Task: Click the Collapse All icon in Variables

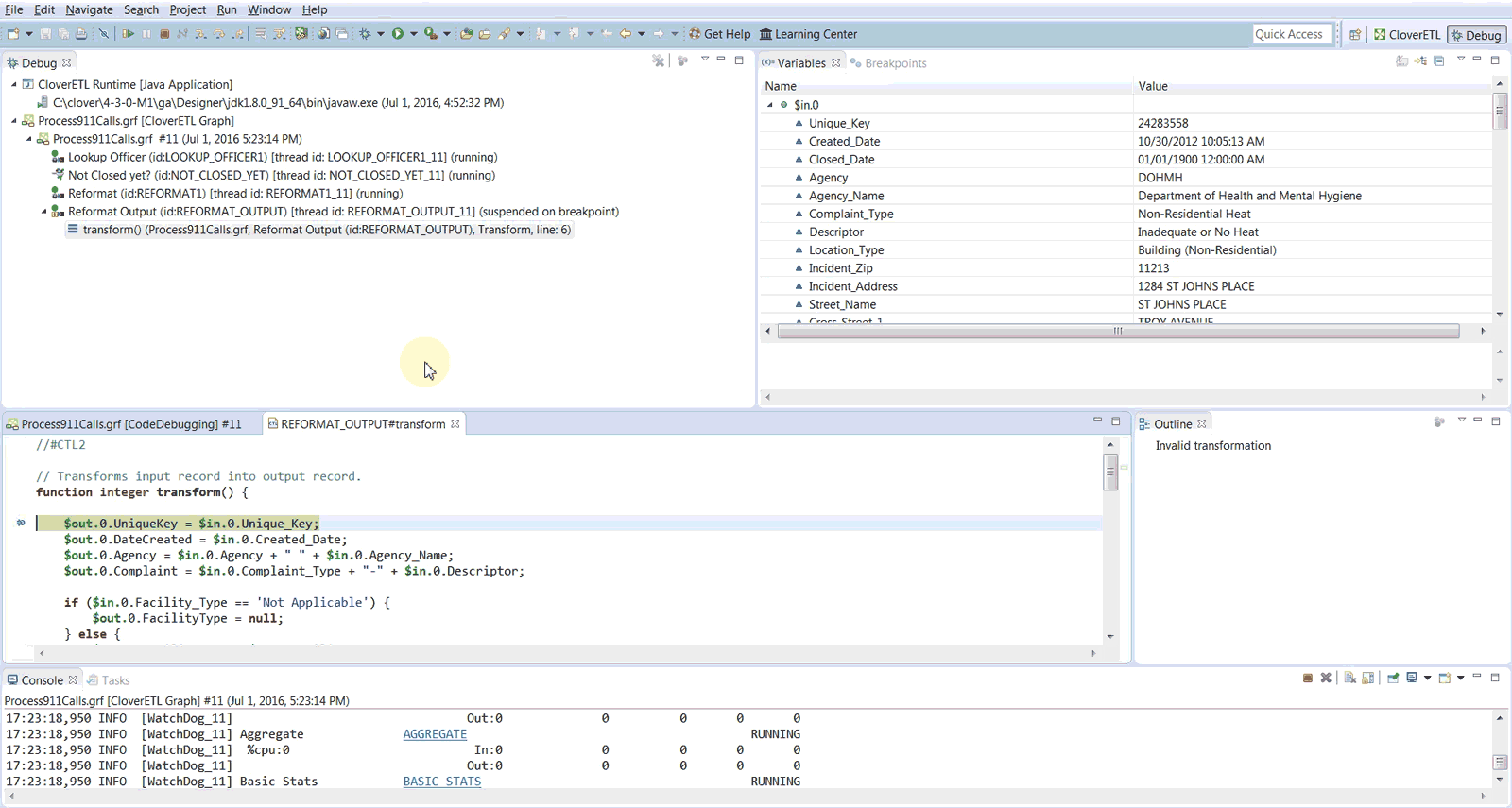Action: click(x=1438, y=60)
